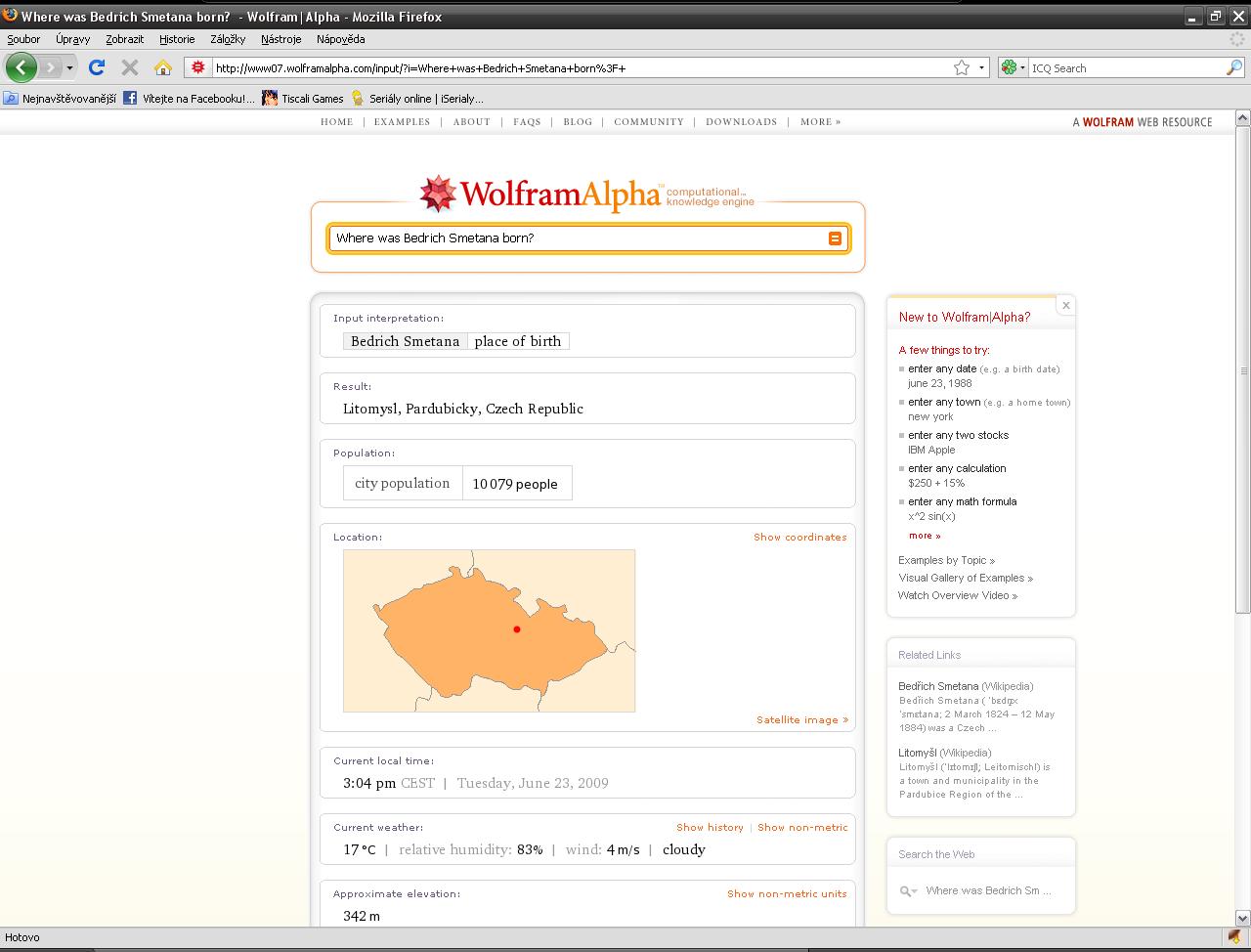Image resolution: width=1251 pixels, height=952 pixels.
Task: Click the Firefox icon in title bar
Action: click(10, 16)
